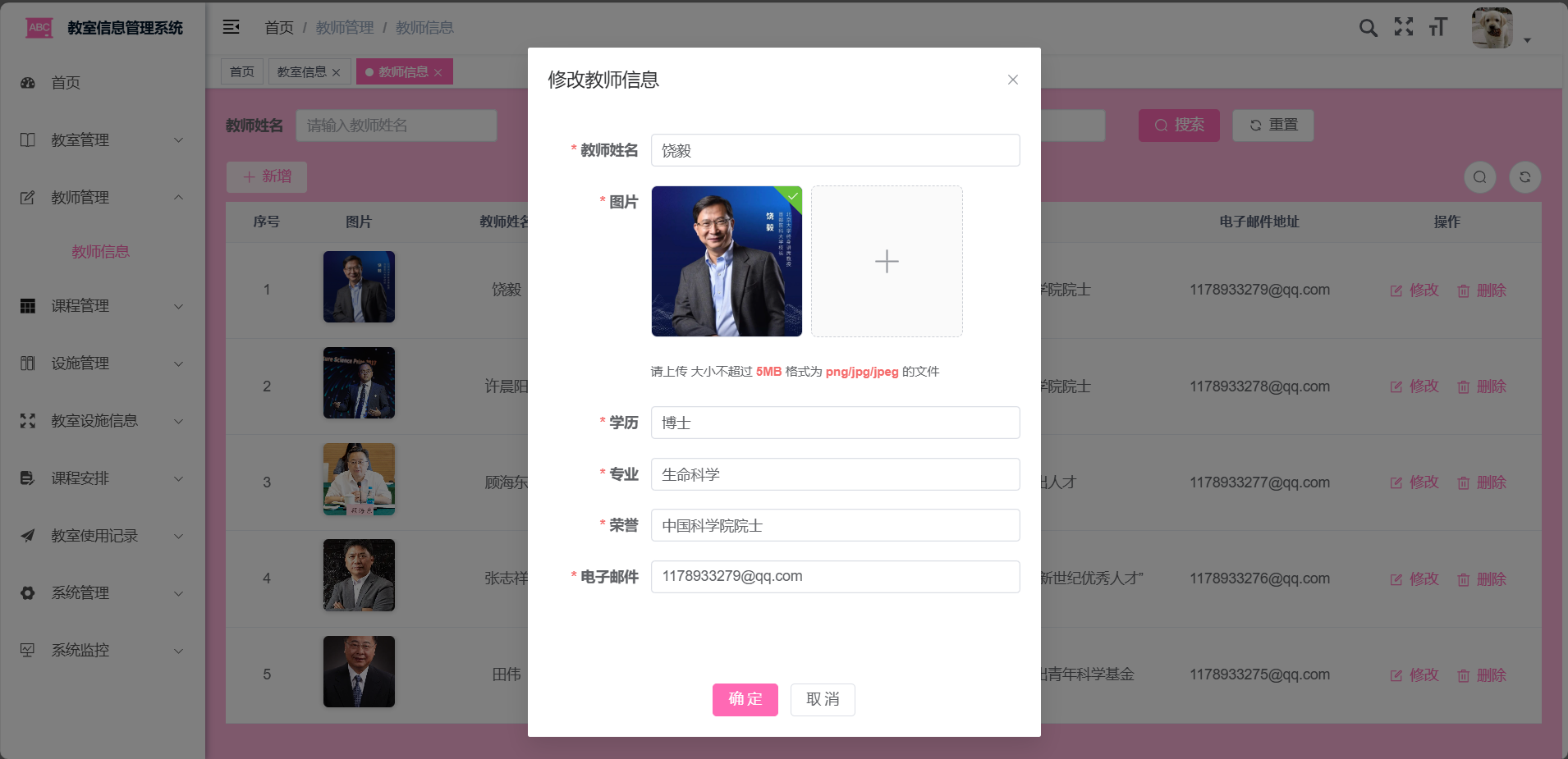Select 教师信息 submenu item
Image resolution: width=1568 pixels, height=759 pixels.
pyautogui.click(x=100, y=252)
